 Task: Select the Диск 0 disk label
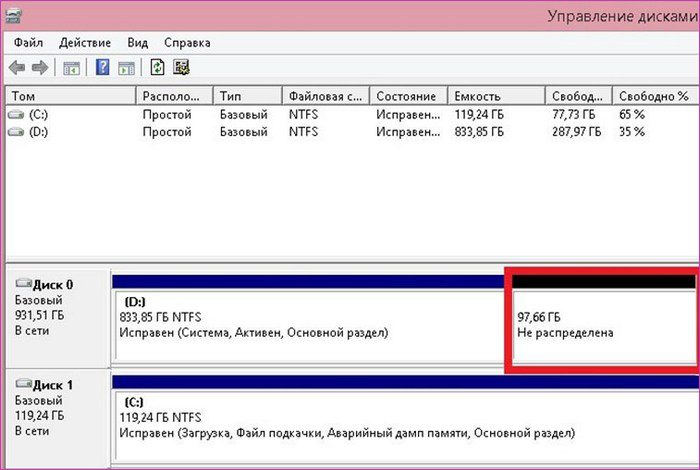pyautogui.click(x=53, y=285)
